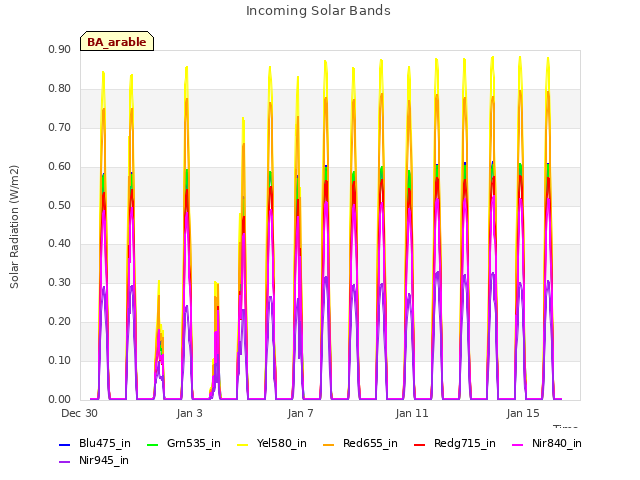Click the Jan 7 x-axis tick label
The image size is (640, 480).
tap(300, 413)
